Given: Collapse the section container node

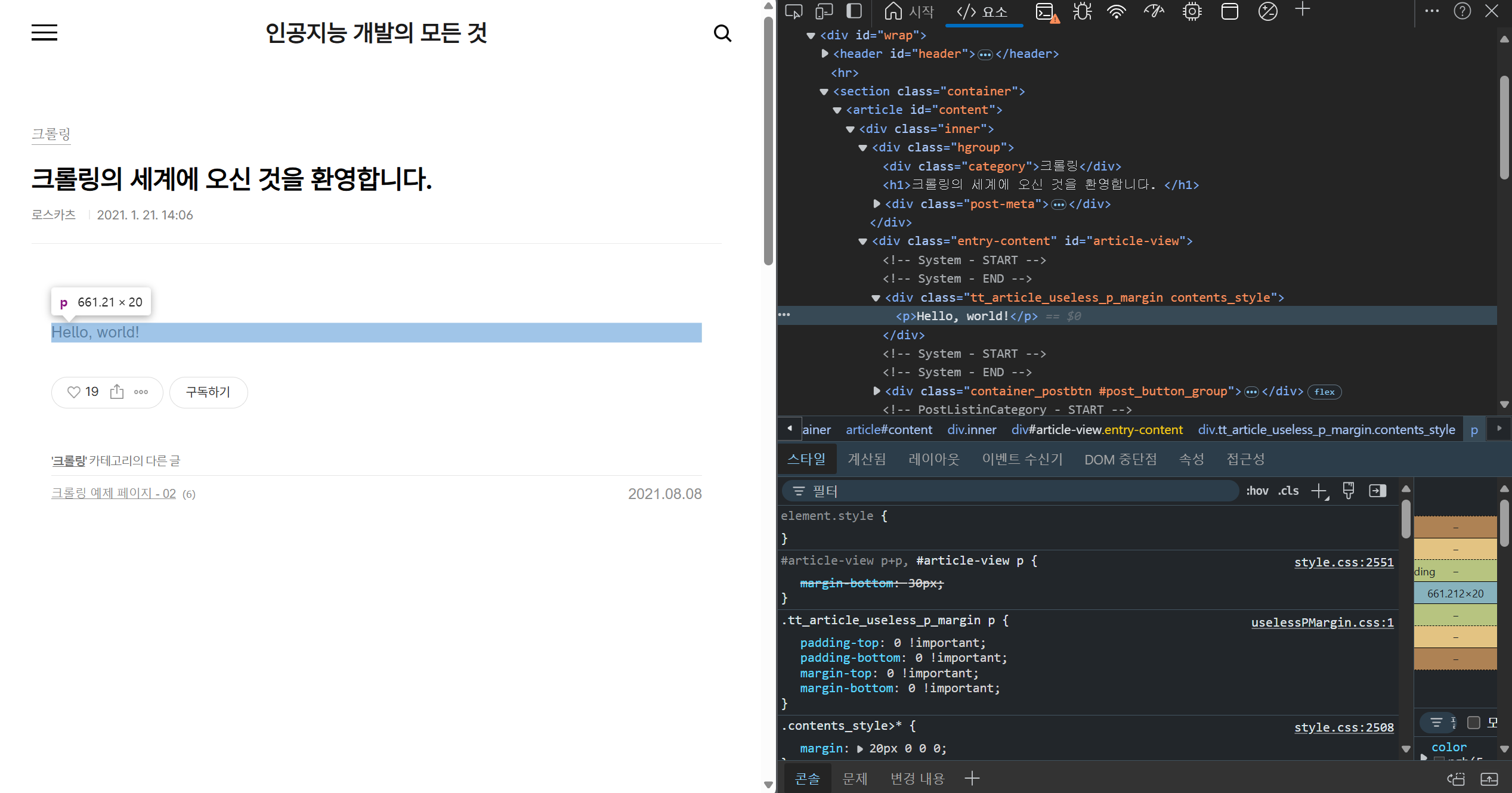Looking at the screenshot, I should pyautogui.click(x=824, y=92).
